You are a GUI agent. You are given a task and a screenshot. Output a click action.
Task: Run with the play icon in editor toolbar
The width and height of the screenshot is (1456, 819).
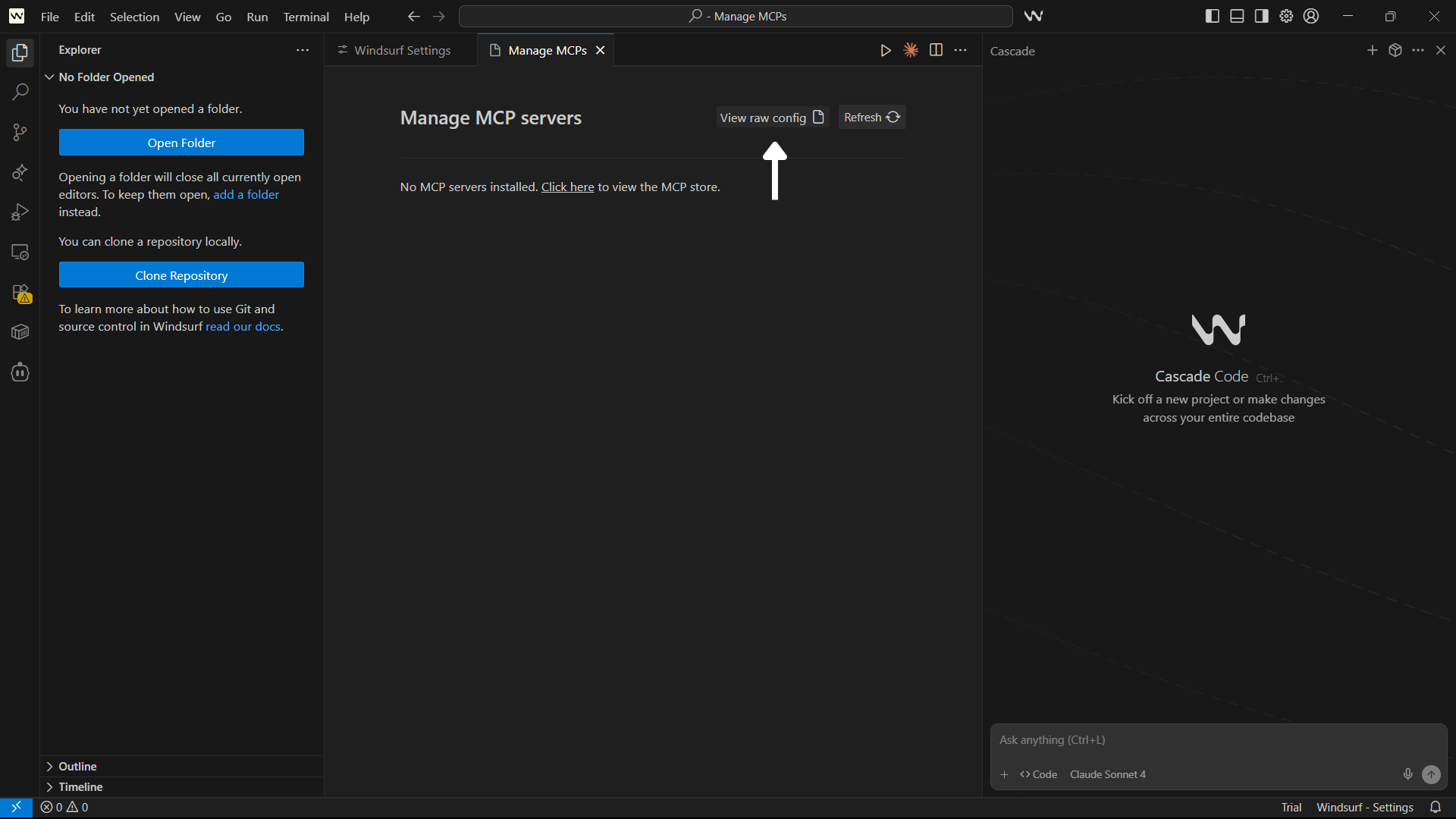(x=885, y=50)
